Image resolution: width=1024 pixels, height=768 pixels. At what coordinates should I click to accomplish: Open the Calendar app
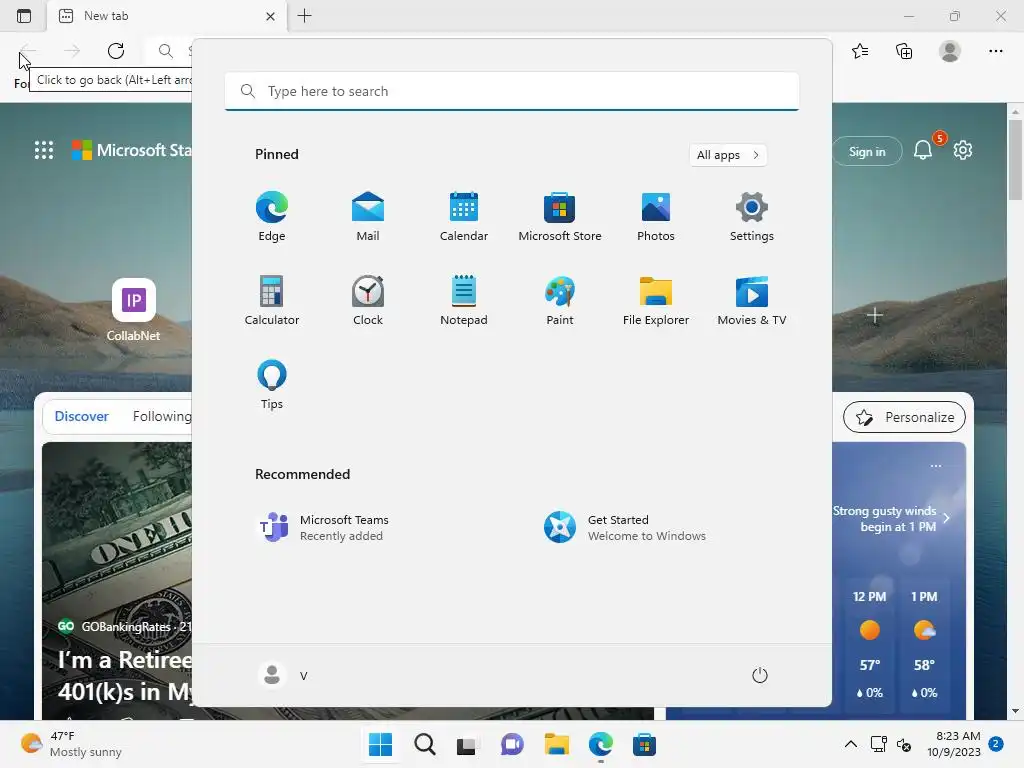(464, 216)
